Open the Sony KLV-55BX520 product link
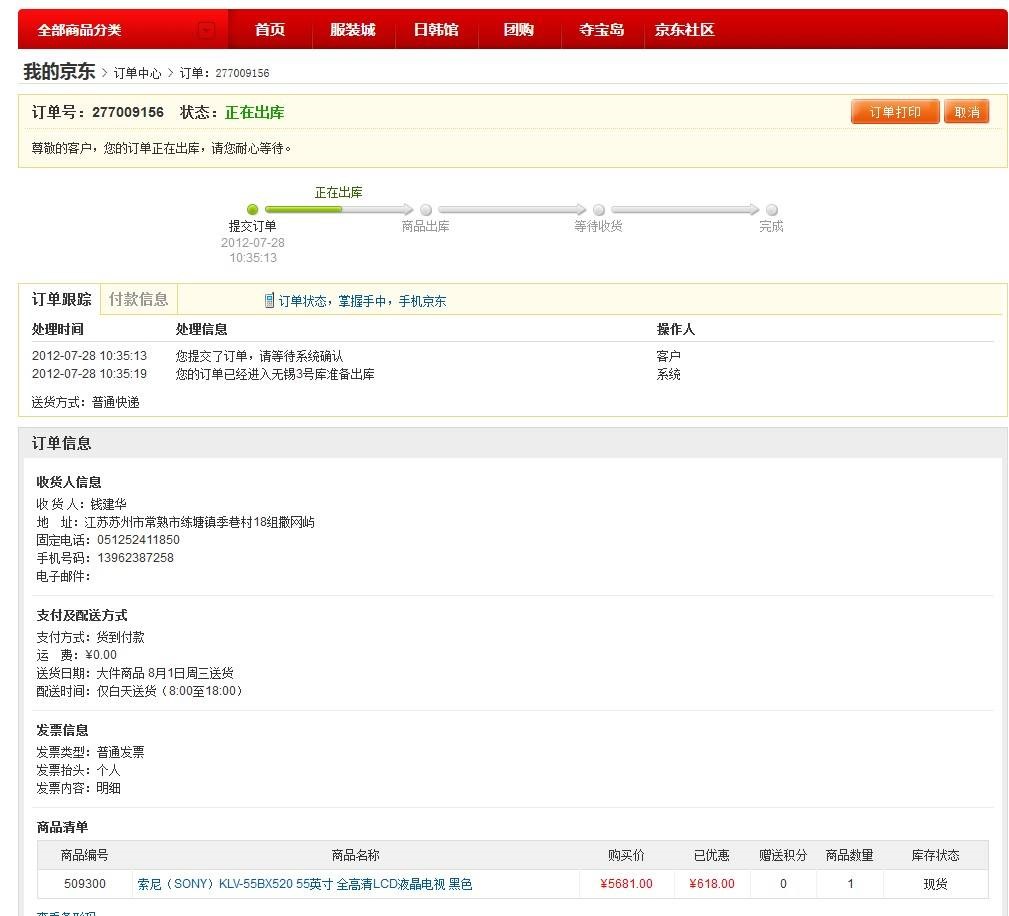This screenshot has width=1009, height=916. pos(304,884)
